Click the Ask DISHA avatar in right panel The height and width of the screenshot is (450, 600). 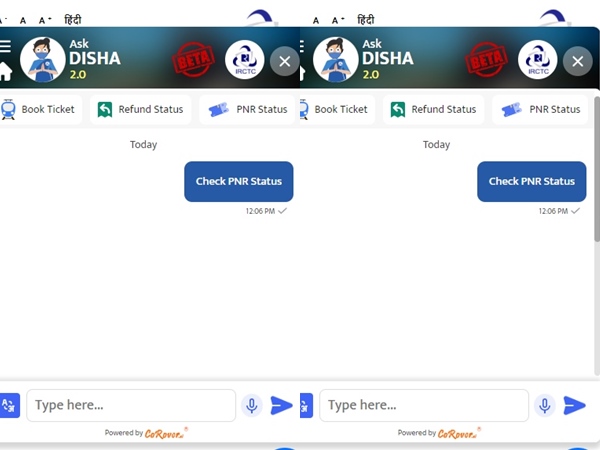coord(336,60)
